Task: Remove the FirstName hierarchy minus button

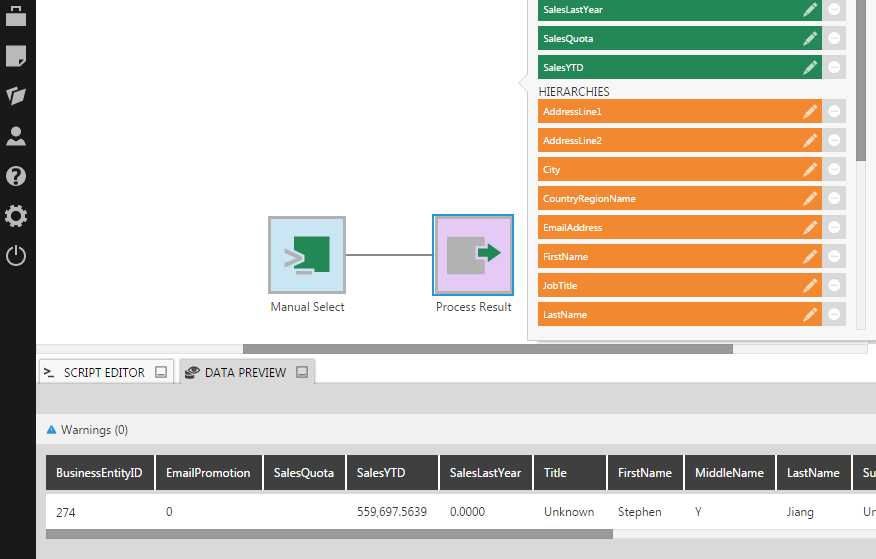Action: (834, 256)
